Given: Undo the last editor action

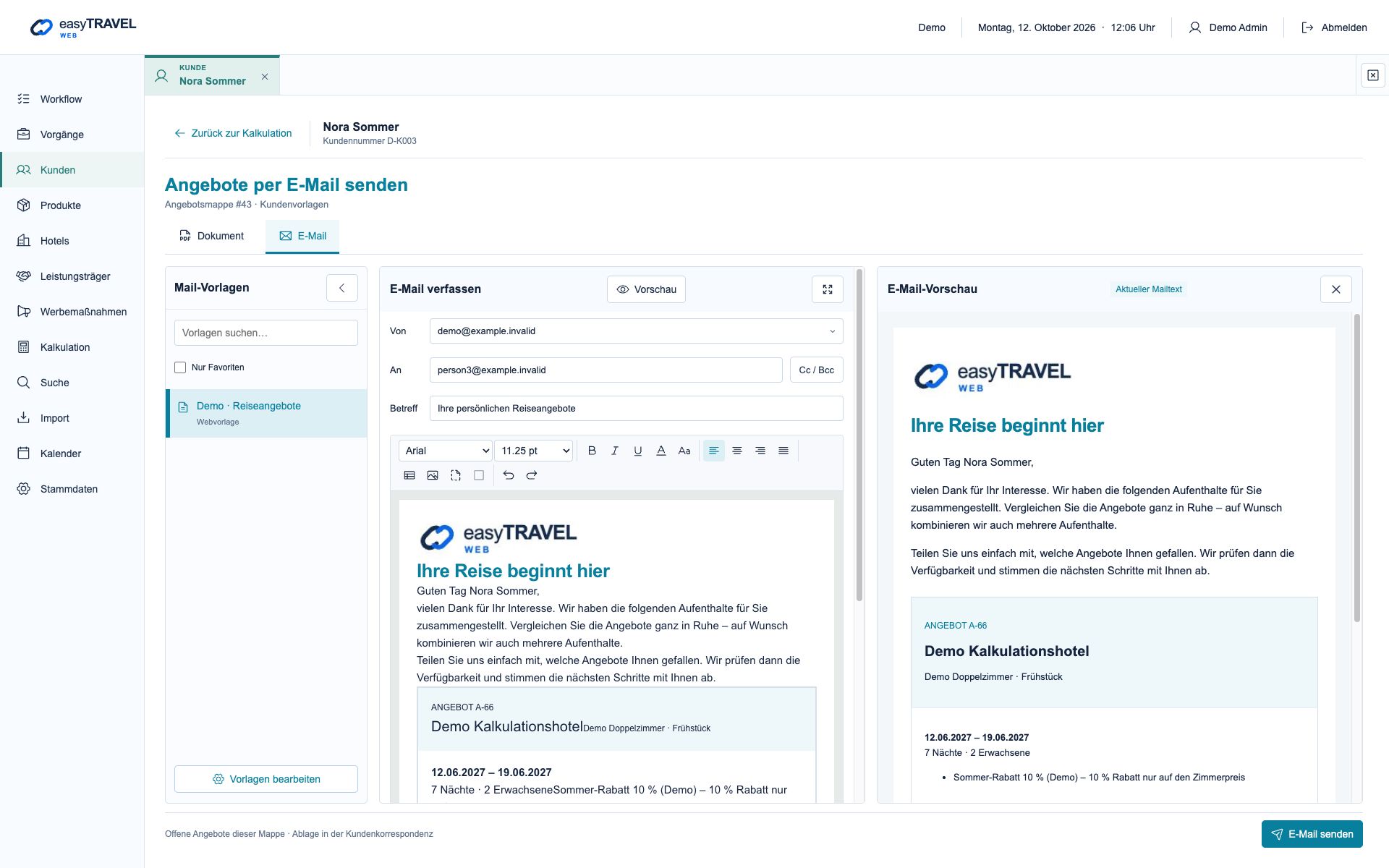Looking at the screenshot, I should [509, 475].
